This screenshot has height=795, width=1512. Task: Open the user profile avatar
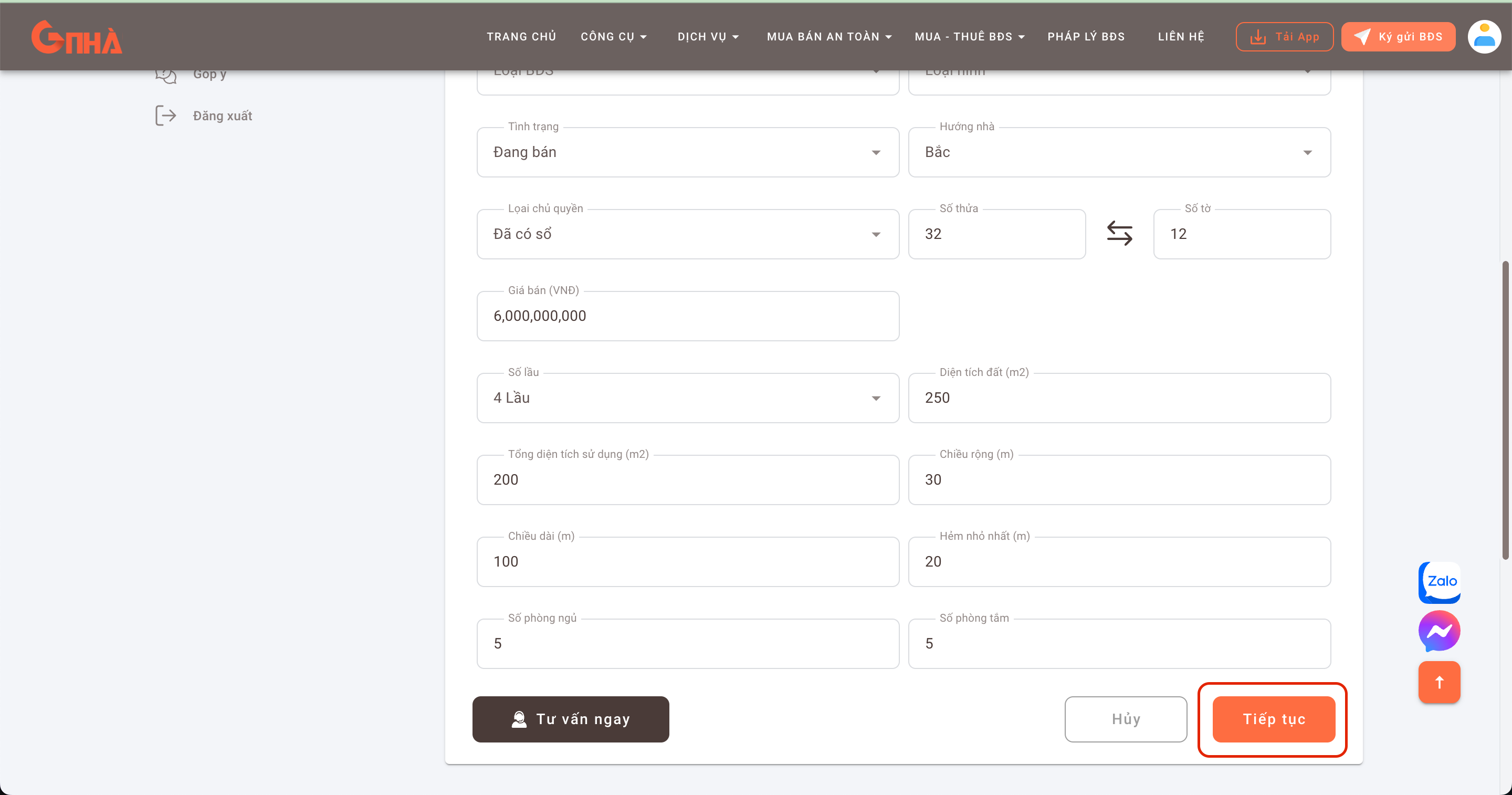1484,36
